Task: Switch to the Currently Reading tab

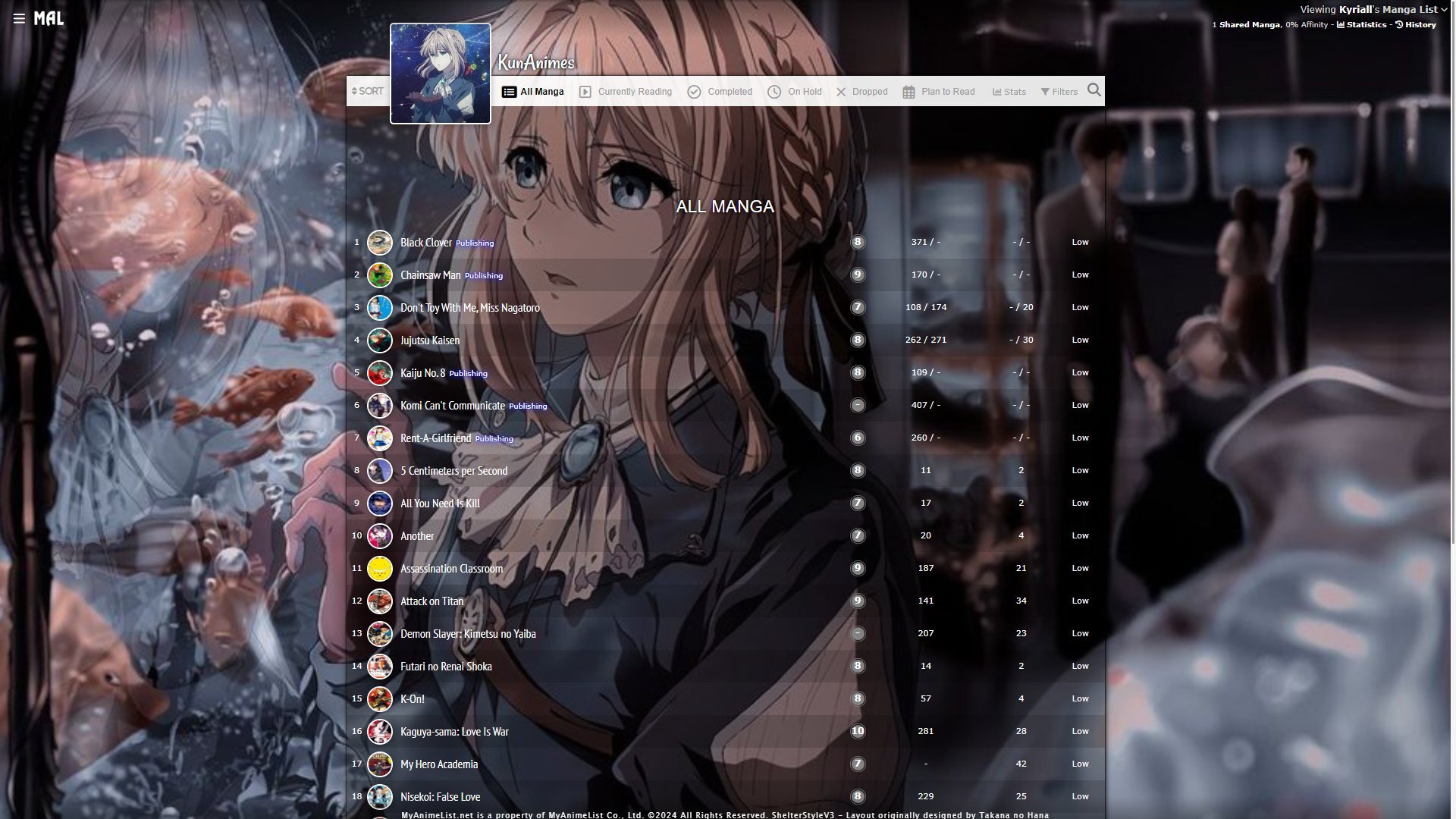Action: click(x=626, y=92)
